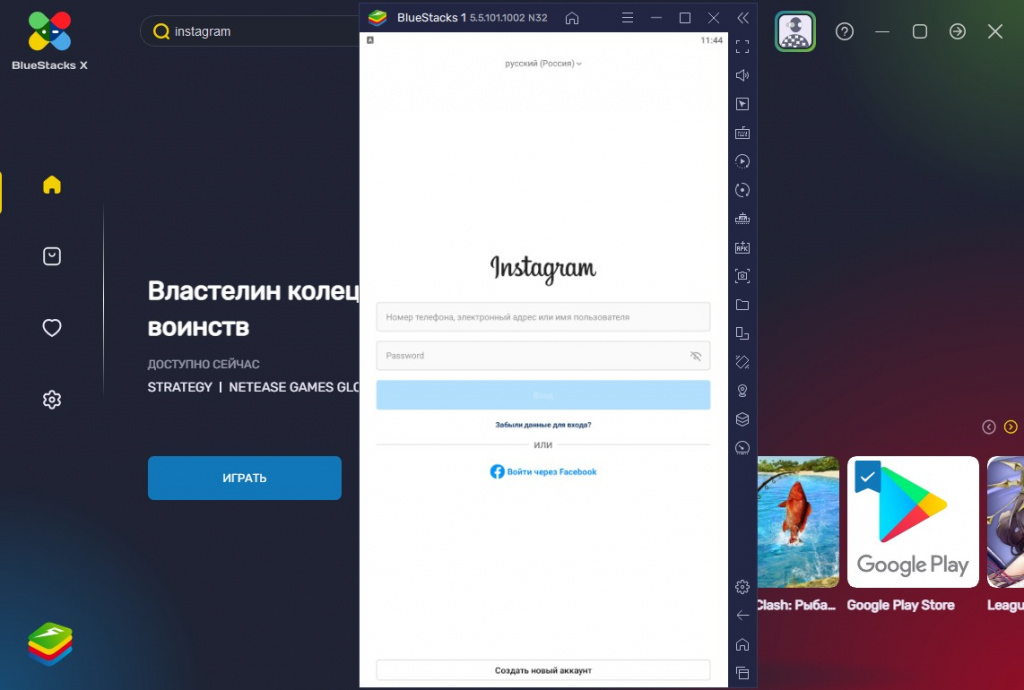Open the favorites heart tab in sidebar
This screenshot has height=690, width=1024.
click(x=52, y=328)
